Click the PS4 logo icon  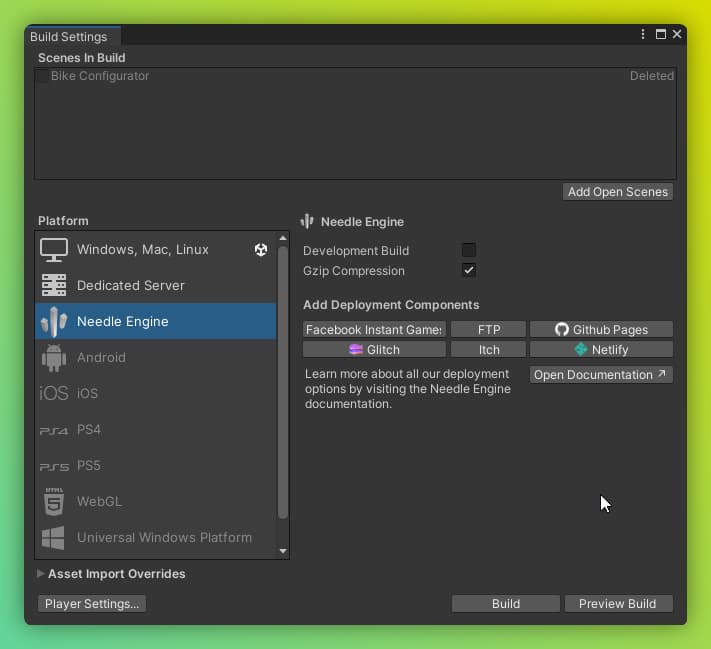[54, 430]
